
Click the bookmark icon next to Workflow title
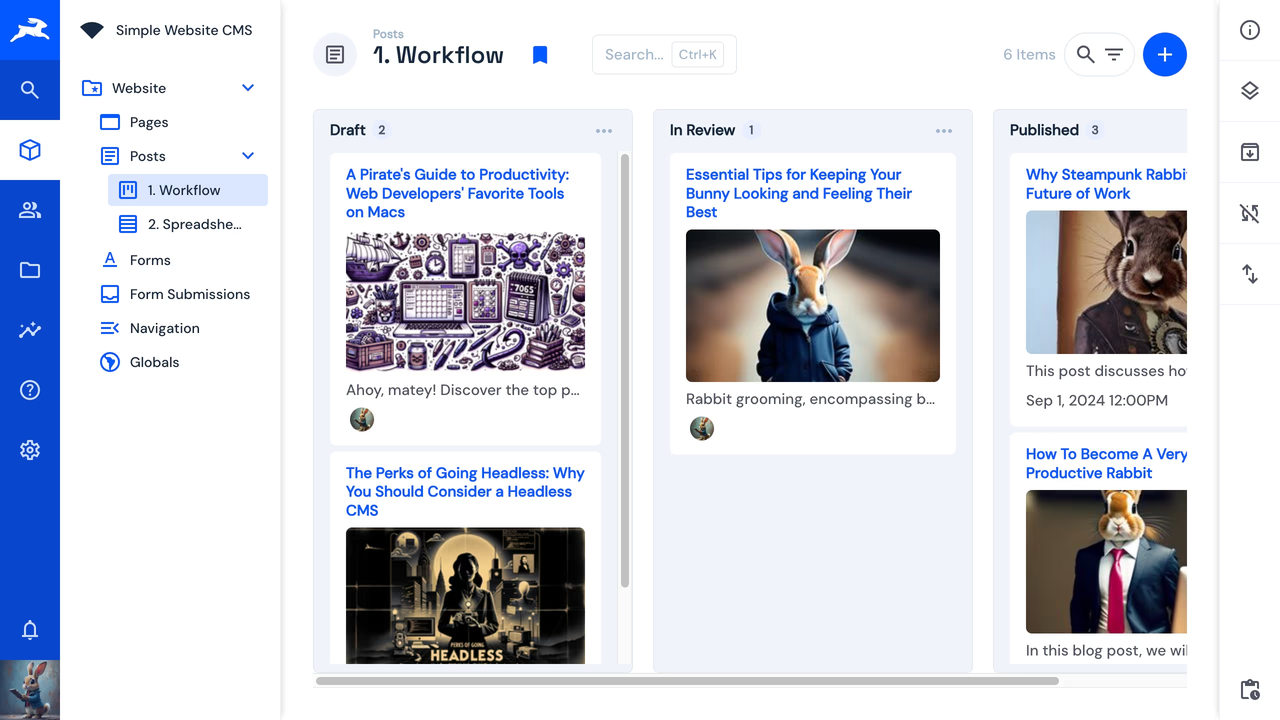540,55
